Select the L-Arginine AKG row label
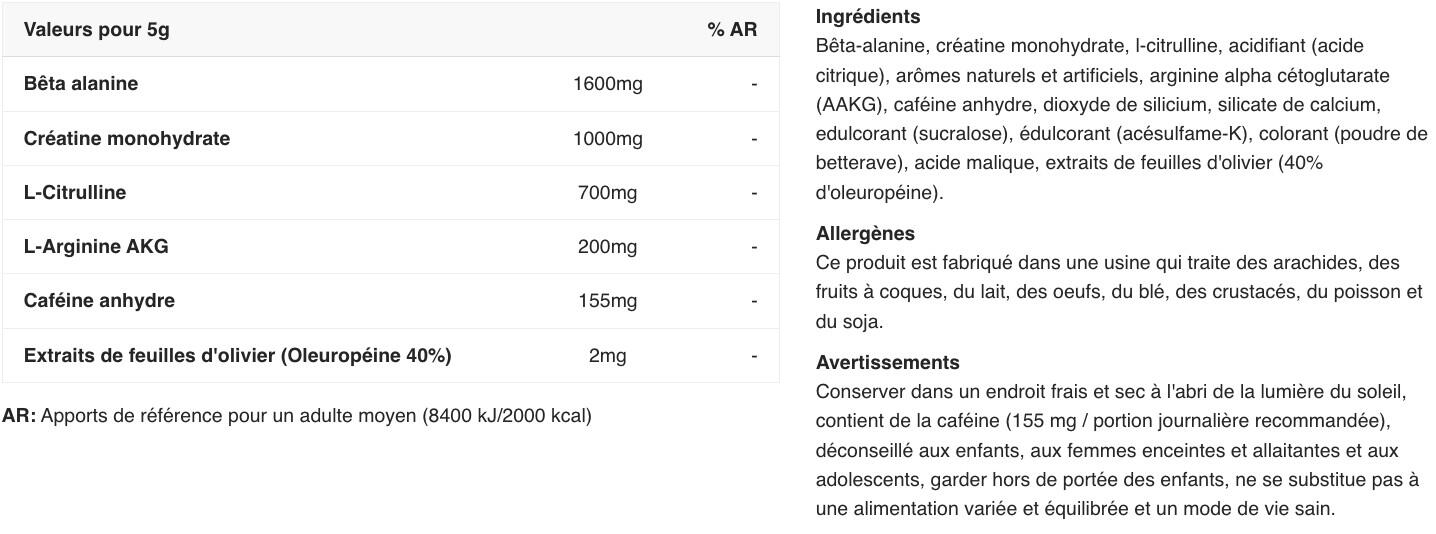This screenshot has width=1436, height=534. point(96,247)
